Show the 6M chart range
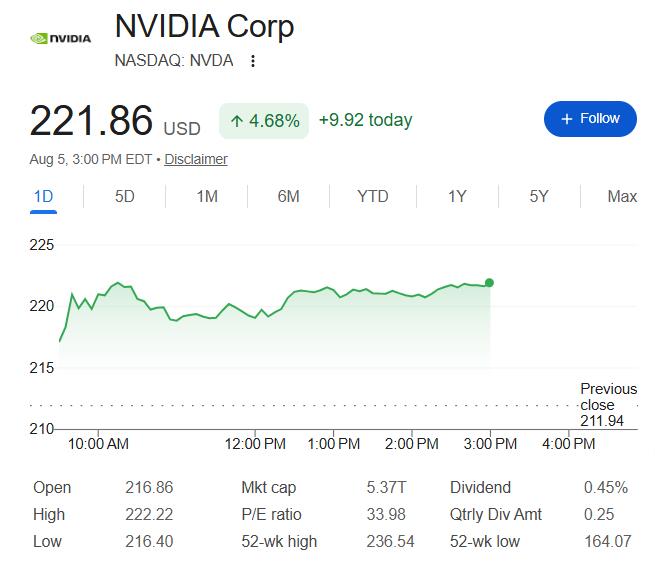This screenshot has height=563, width=655. coord(289,196)
